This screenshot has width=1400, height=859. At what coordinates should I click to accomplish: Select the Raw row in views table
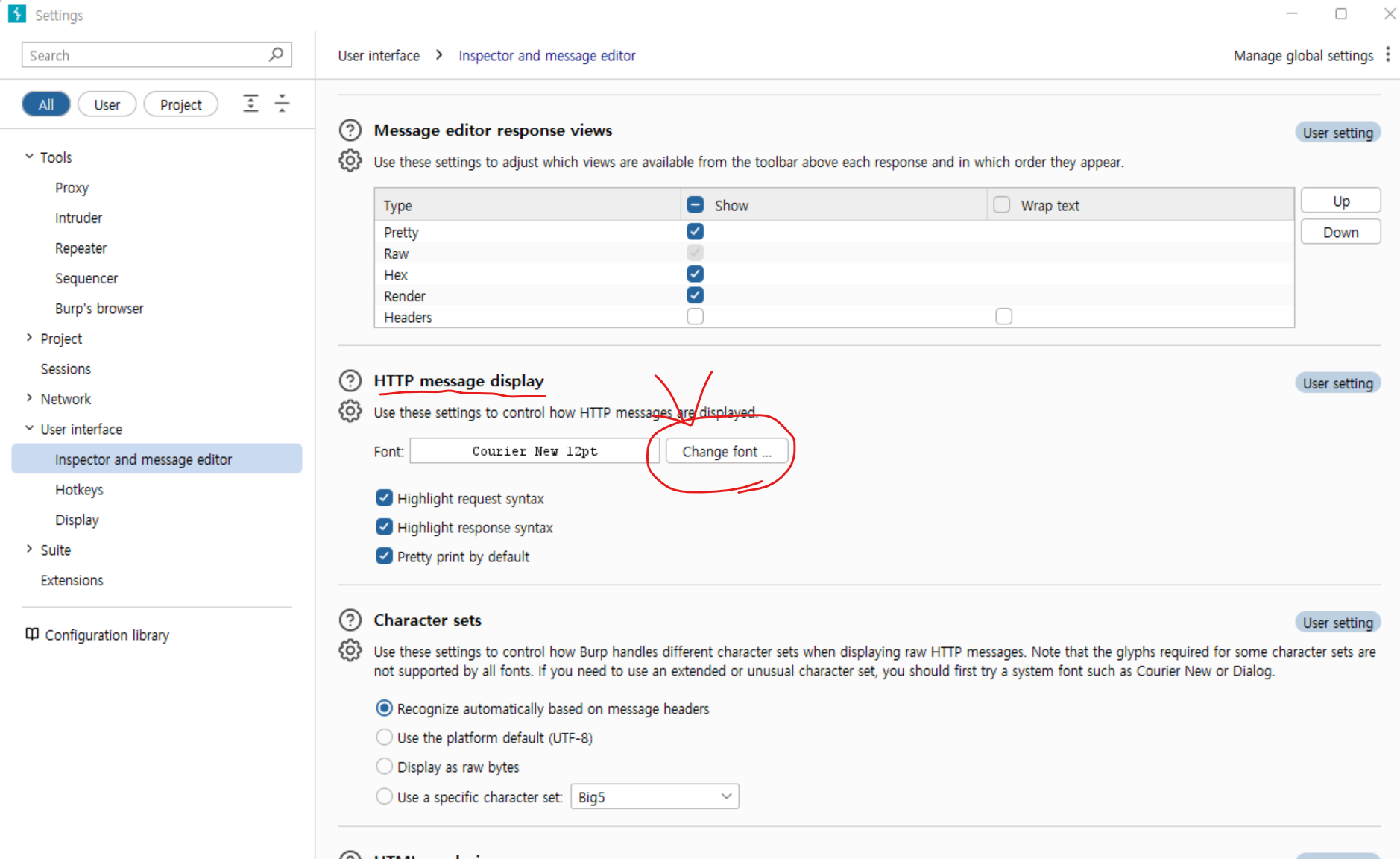click(x=833, y=254)
